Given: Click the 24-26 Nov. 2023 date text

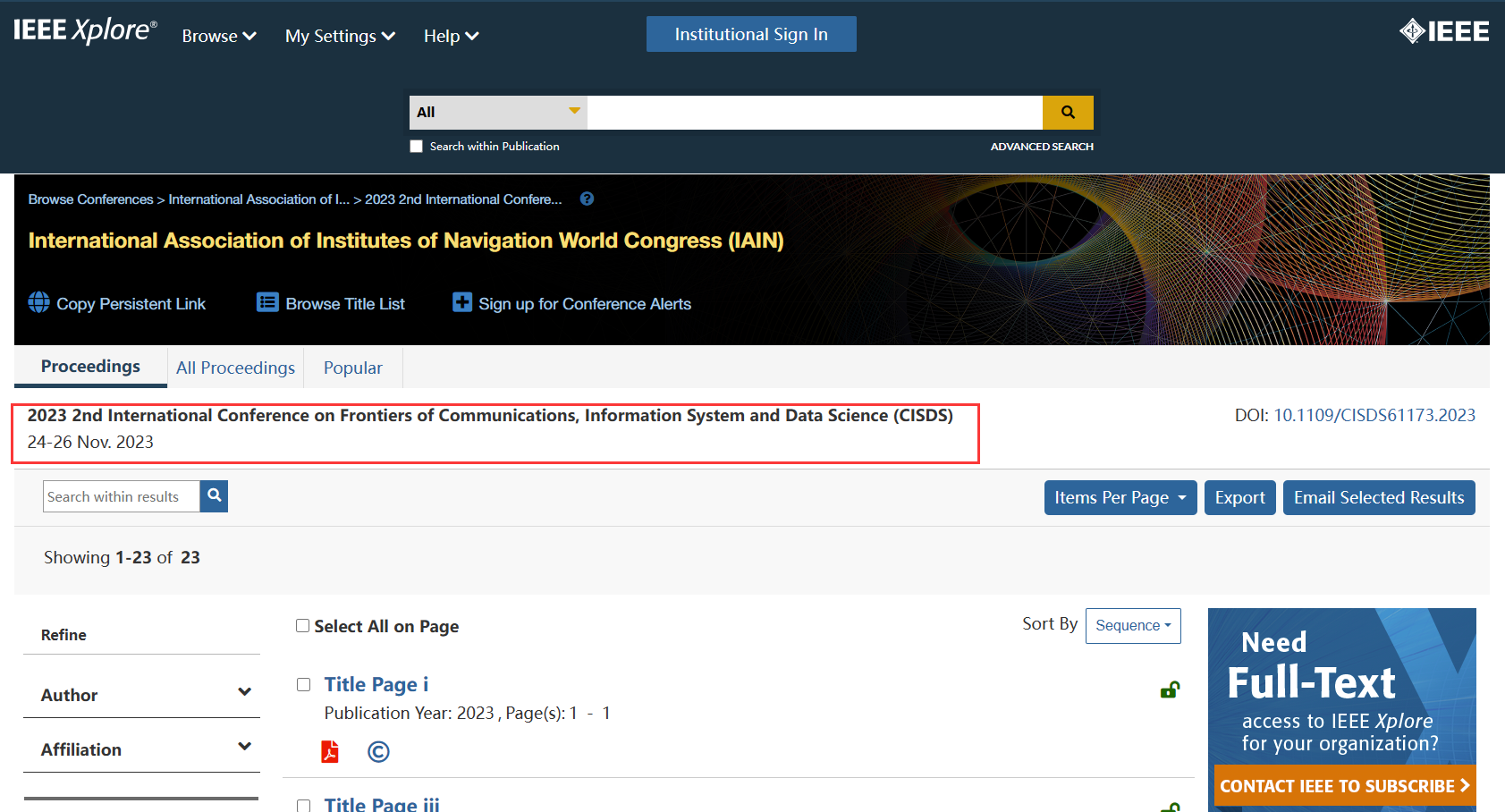Looking at the screenshot, I should point(90,442).
